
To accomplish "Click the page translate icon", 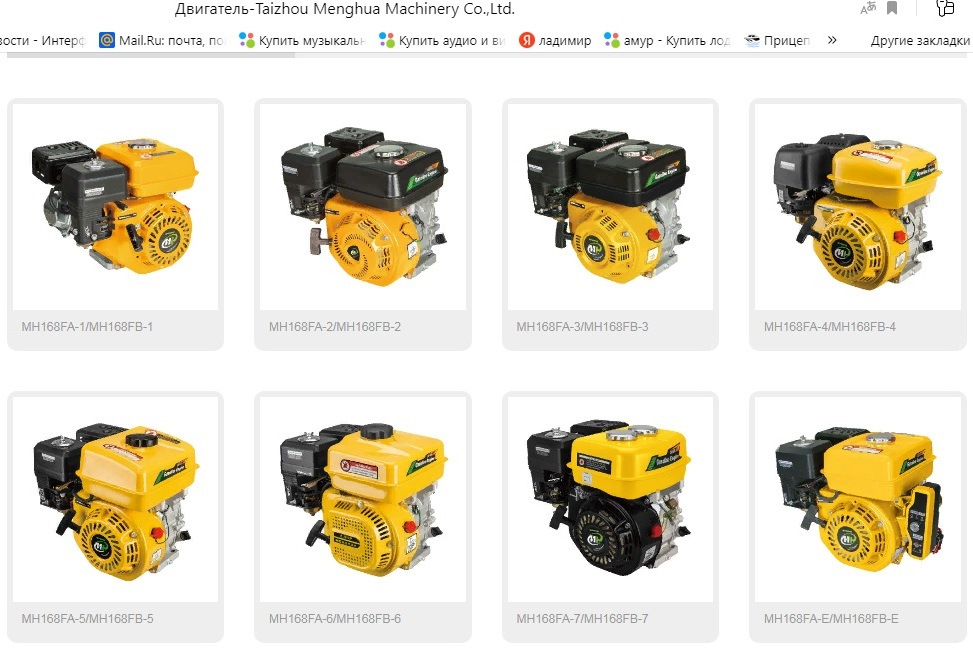I will click(x=868, y=8).
